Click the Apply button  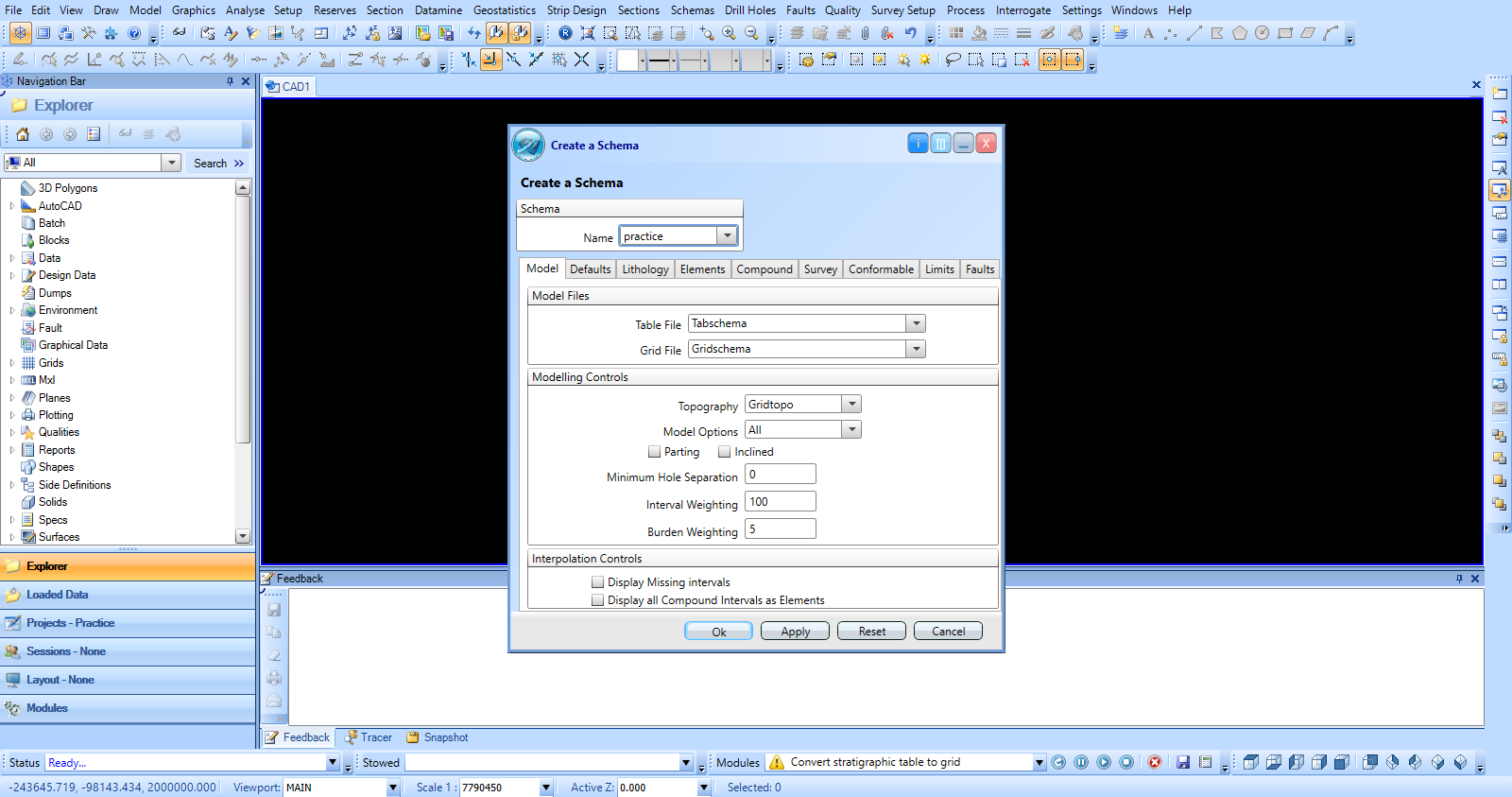(795, 632)
